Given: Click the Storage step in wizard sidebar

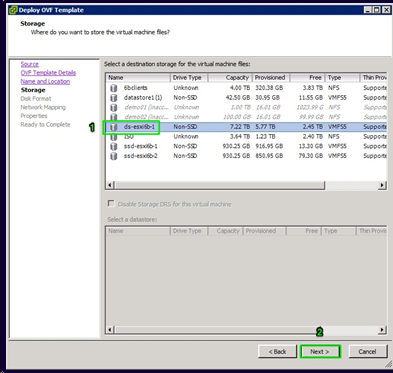Looking at the screenshot, I should [33, 90].
